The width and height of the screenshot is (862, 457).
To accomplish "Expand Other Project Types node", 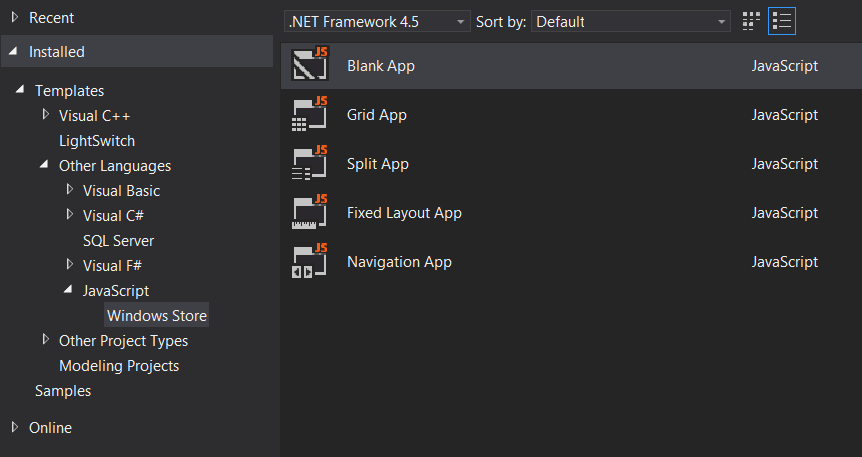I will (x=46, y=340).
